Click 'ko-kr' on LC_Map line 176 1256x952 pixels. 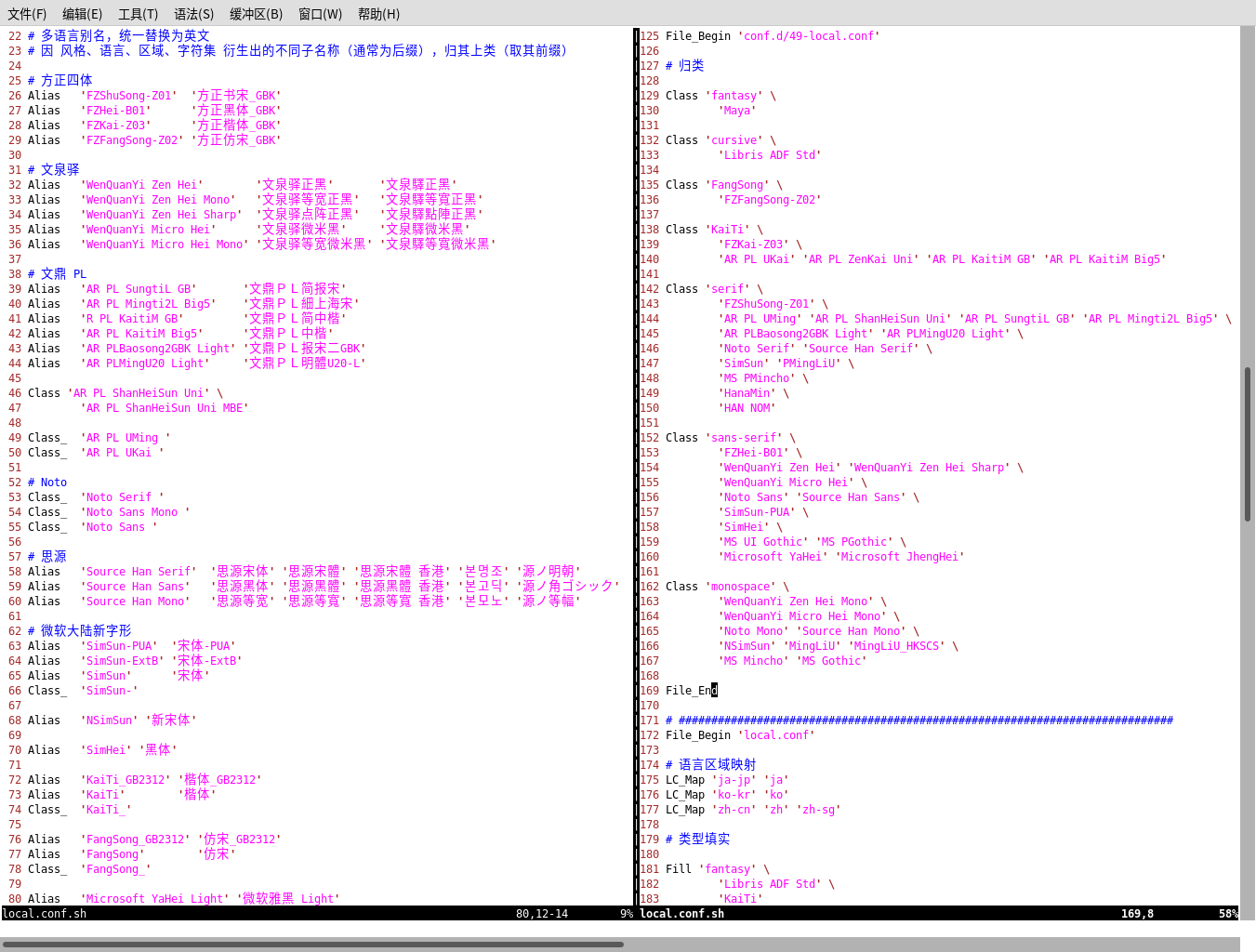click(x=734, y=795)
